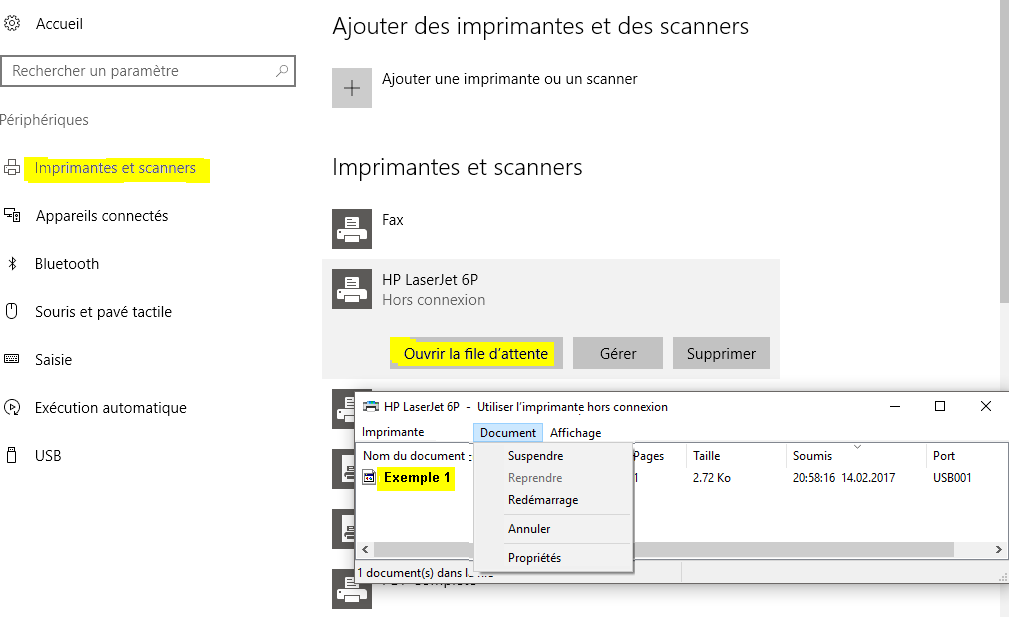This screenshot has width=1009, height=617.
Task: Click the Bluetooth icon in sidebar
Action: click(13, 264)
